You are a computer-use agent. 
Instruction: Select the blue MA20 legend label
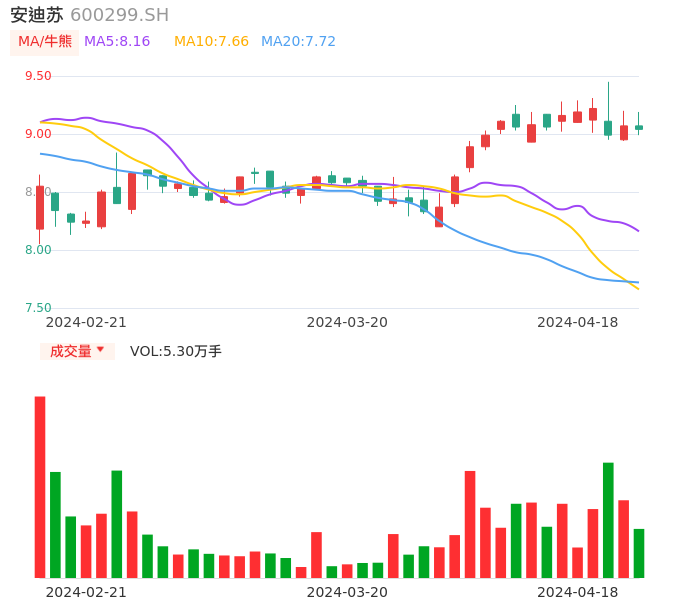click(298, 42)
